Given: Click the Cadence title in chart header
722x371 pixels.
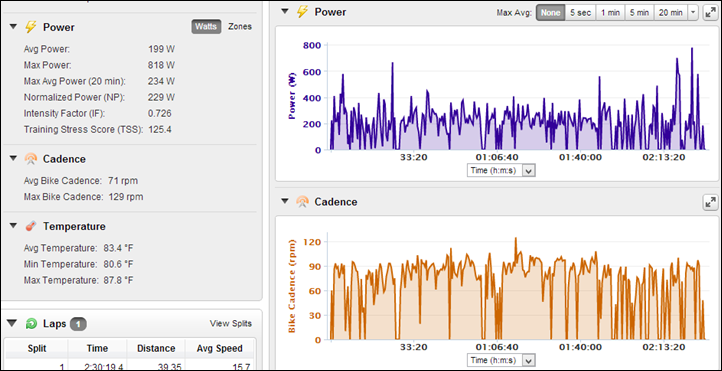Looking at the screenshot, I should click(336, 202).
